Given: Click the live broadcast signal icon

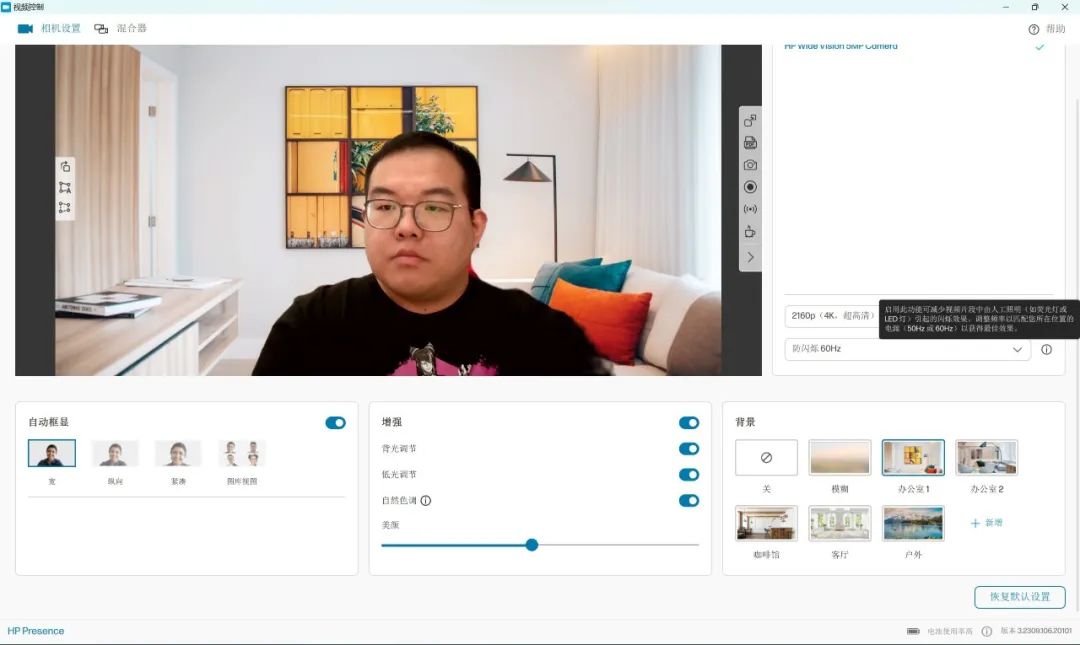Looking at the screenshot, I should 750,210.
